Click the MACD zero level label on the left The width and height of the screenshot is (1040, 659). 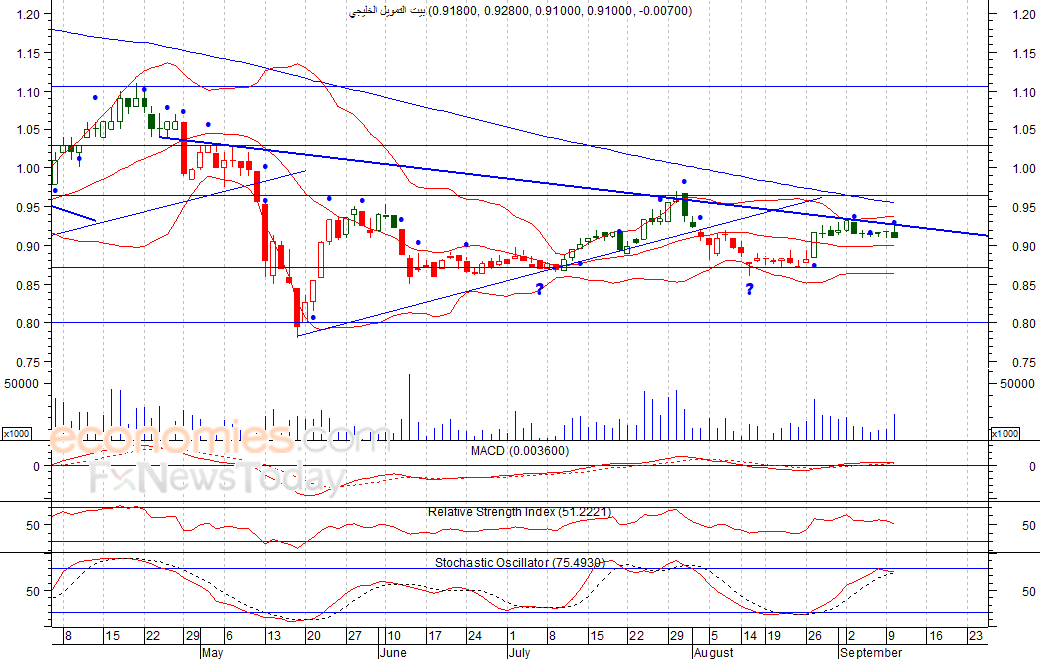tap(36, 467)
